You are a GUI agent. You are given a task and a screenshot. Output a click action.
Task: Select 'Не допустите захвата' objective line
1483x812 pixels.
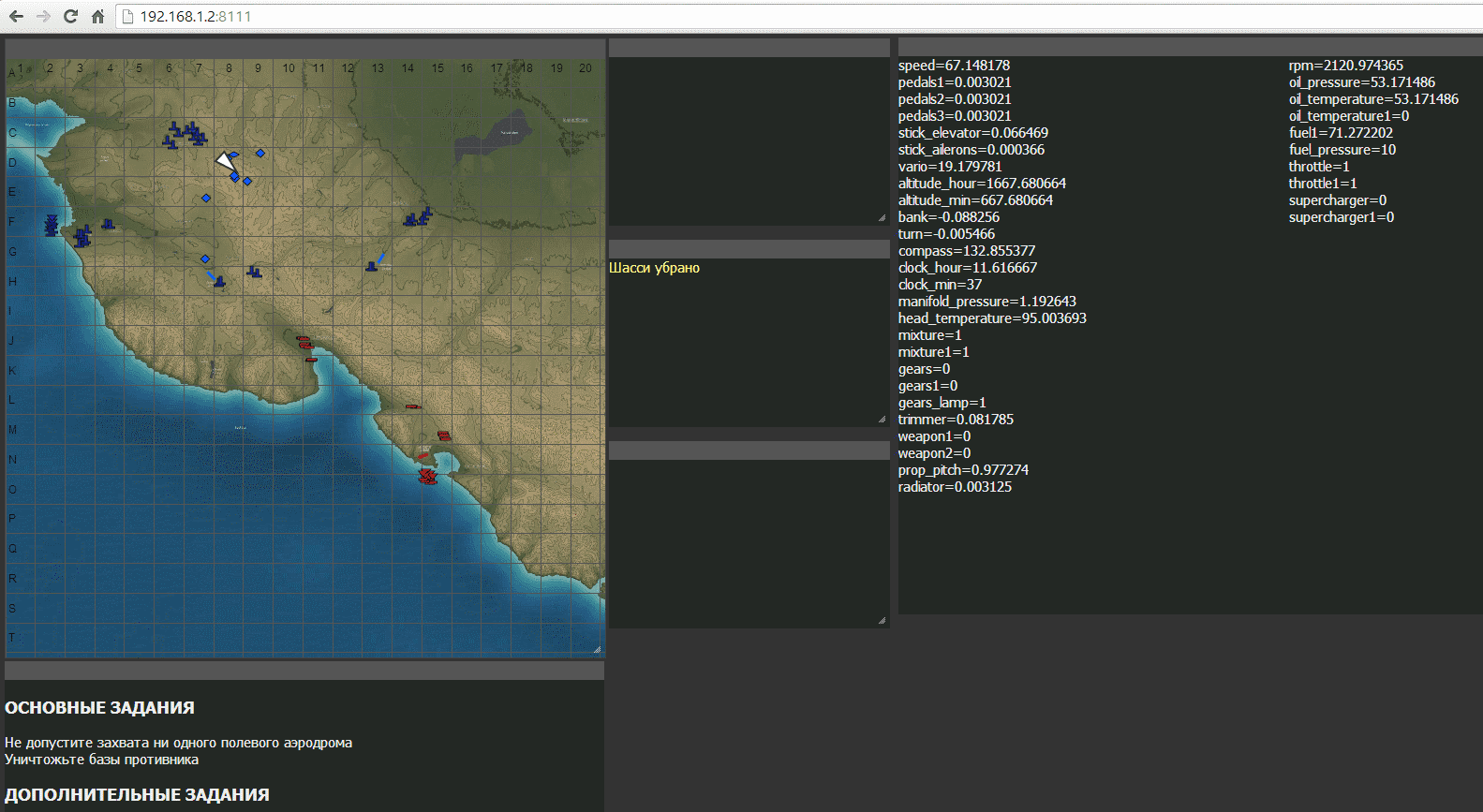pos(179,743)
